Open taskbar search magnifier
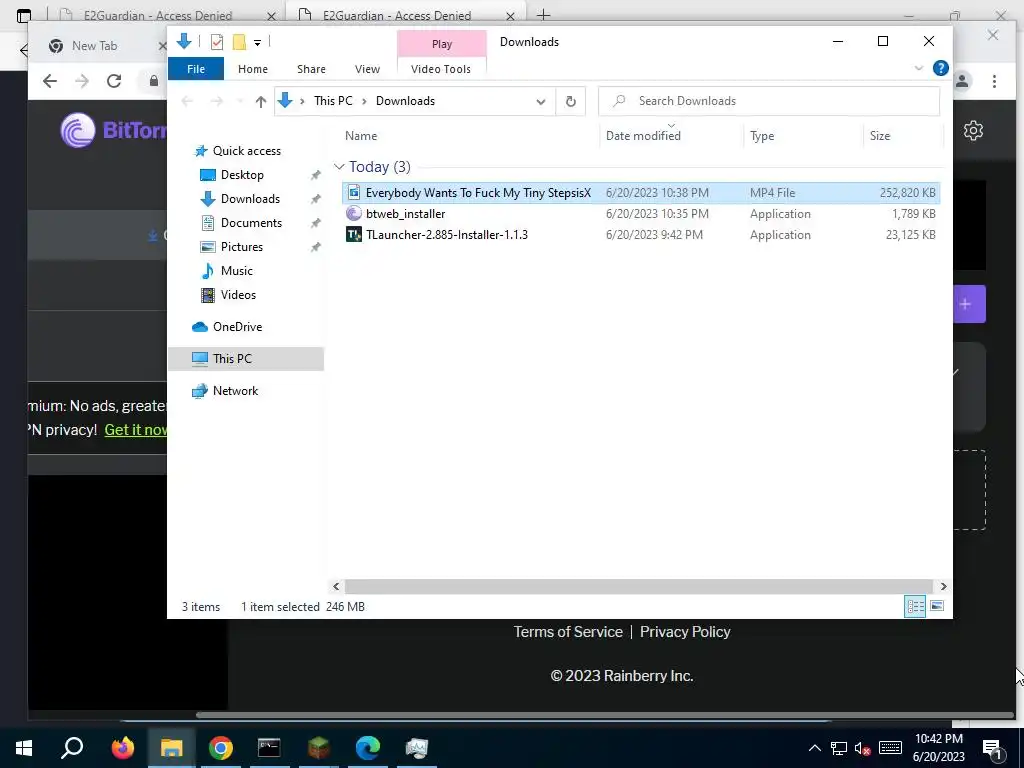 coord(72,748)
